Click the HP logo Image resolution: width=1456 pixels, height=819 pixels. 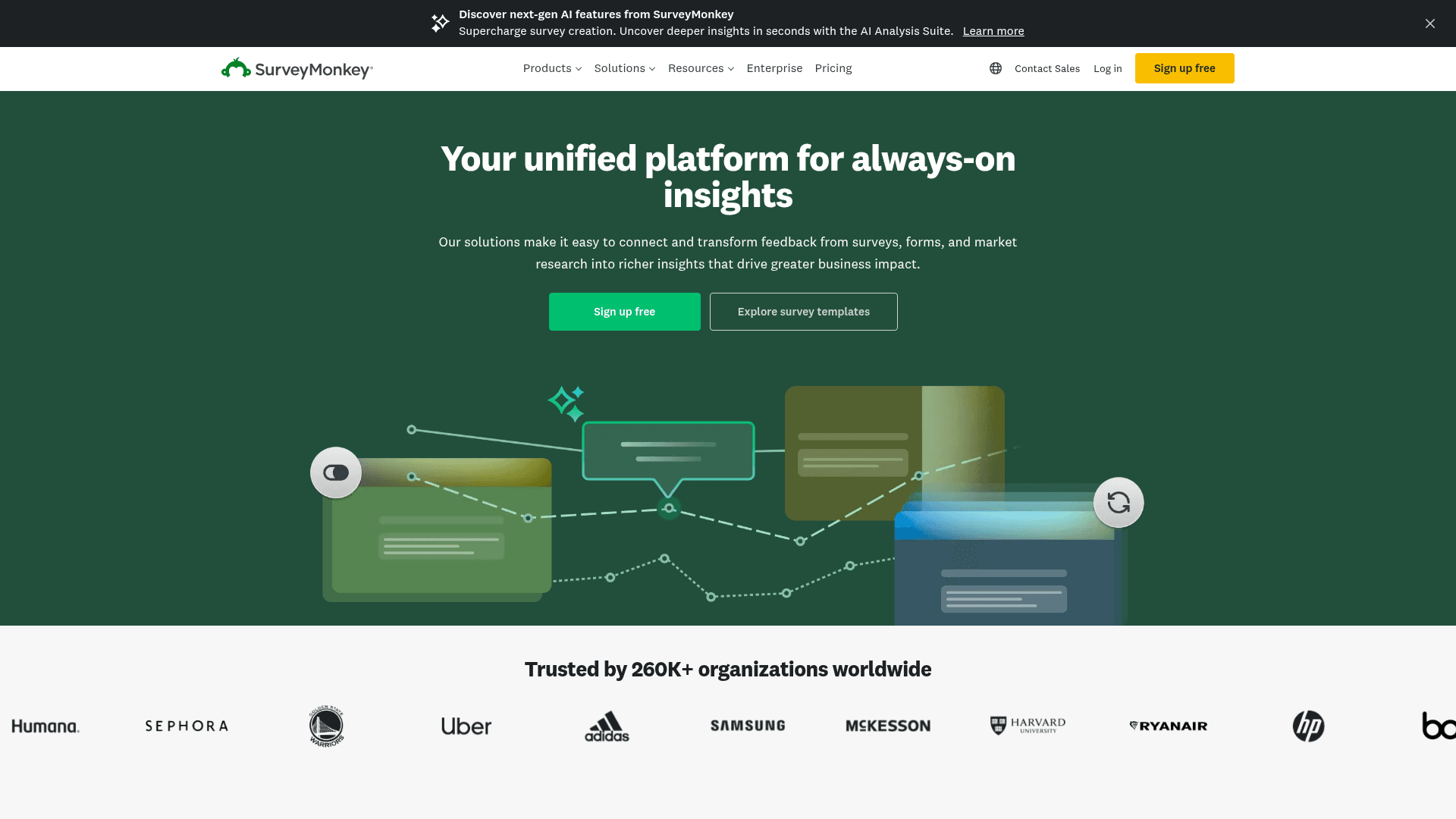click(1309, 726)
